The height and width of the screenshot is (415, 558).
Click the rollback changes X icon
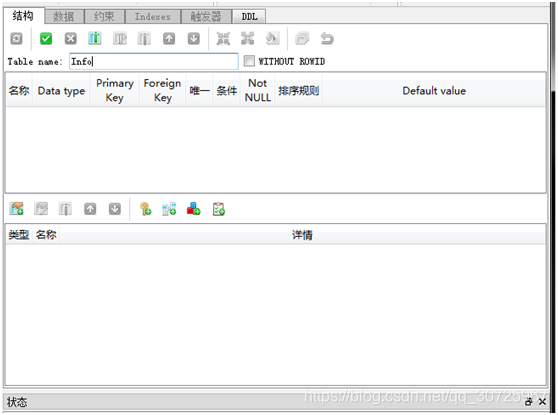pos(70,38)
